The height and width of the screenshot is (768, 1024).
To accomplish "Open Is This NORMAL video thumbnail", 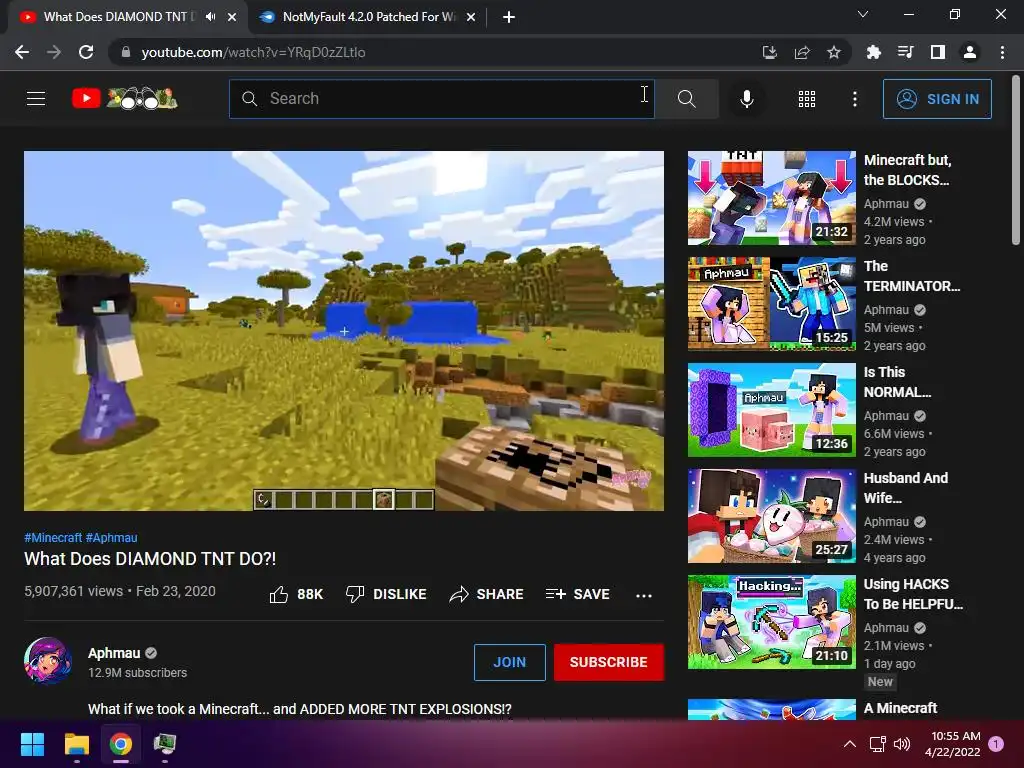I will pyautogui.click(x=772, y=410).
